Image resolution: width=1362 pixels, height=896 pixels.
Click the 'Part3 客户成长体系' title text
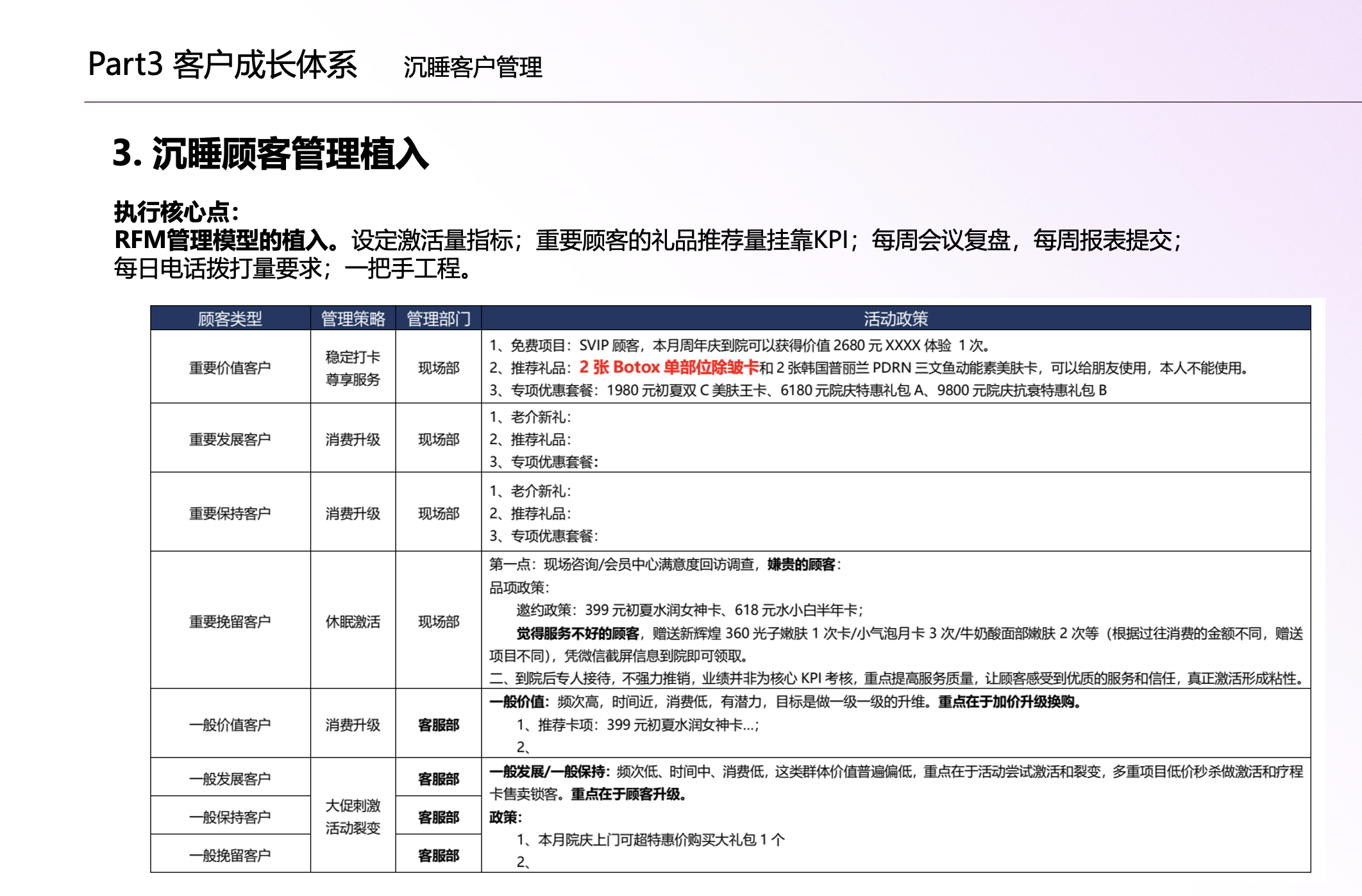(222, 65)
